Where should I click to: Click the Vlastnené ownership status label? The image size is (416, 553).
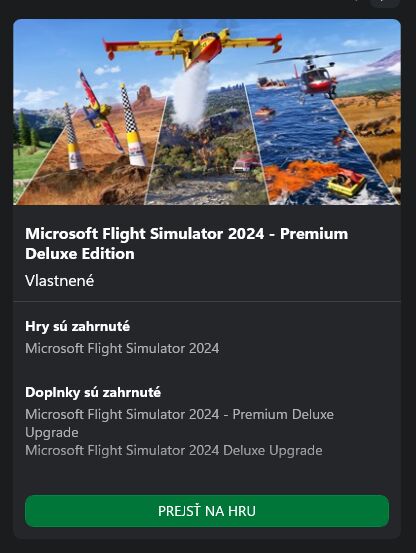point(60,281)
